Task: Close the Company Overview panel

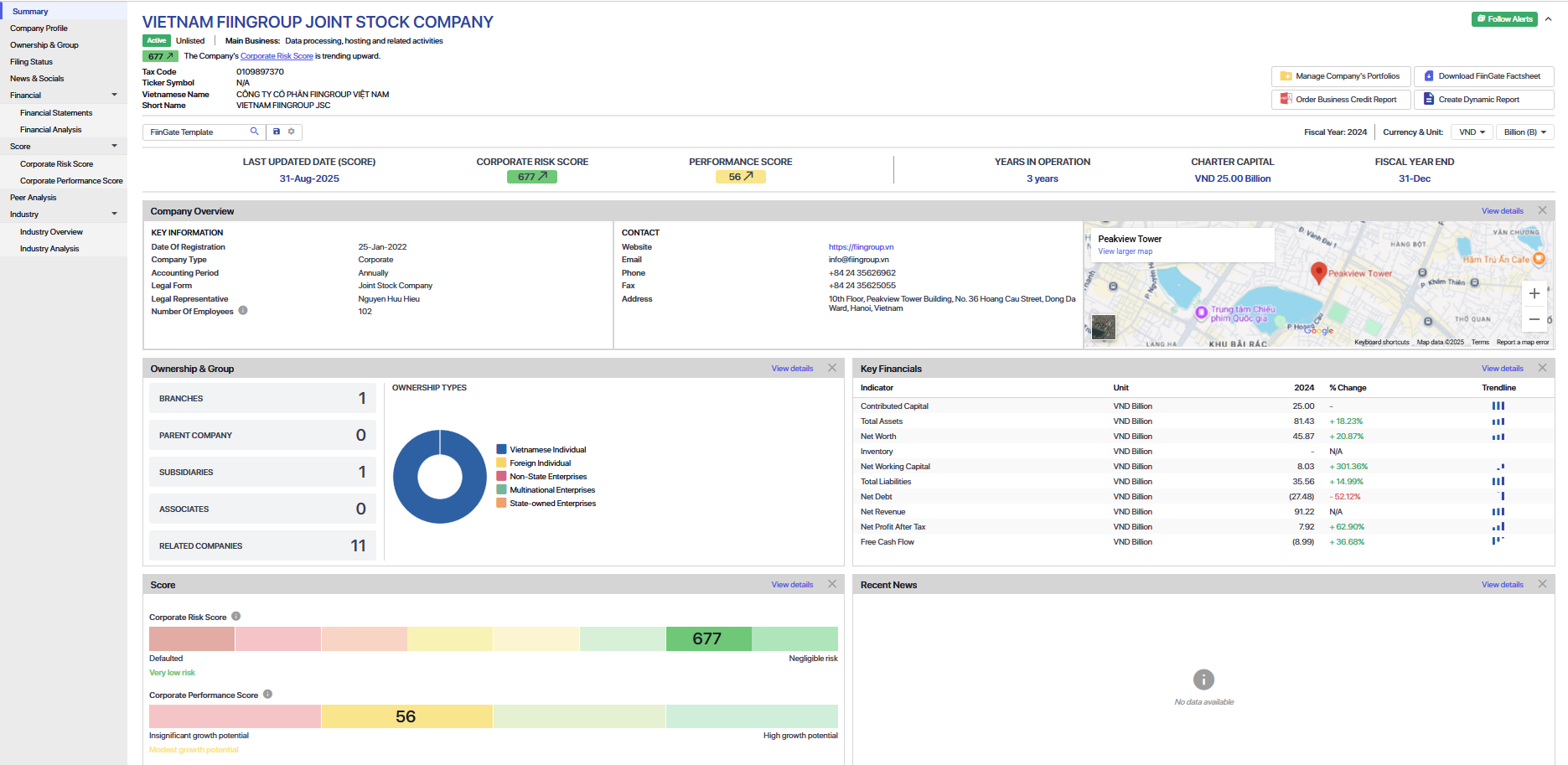Action: [x=1542, y=210]
